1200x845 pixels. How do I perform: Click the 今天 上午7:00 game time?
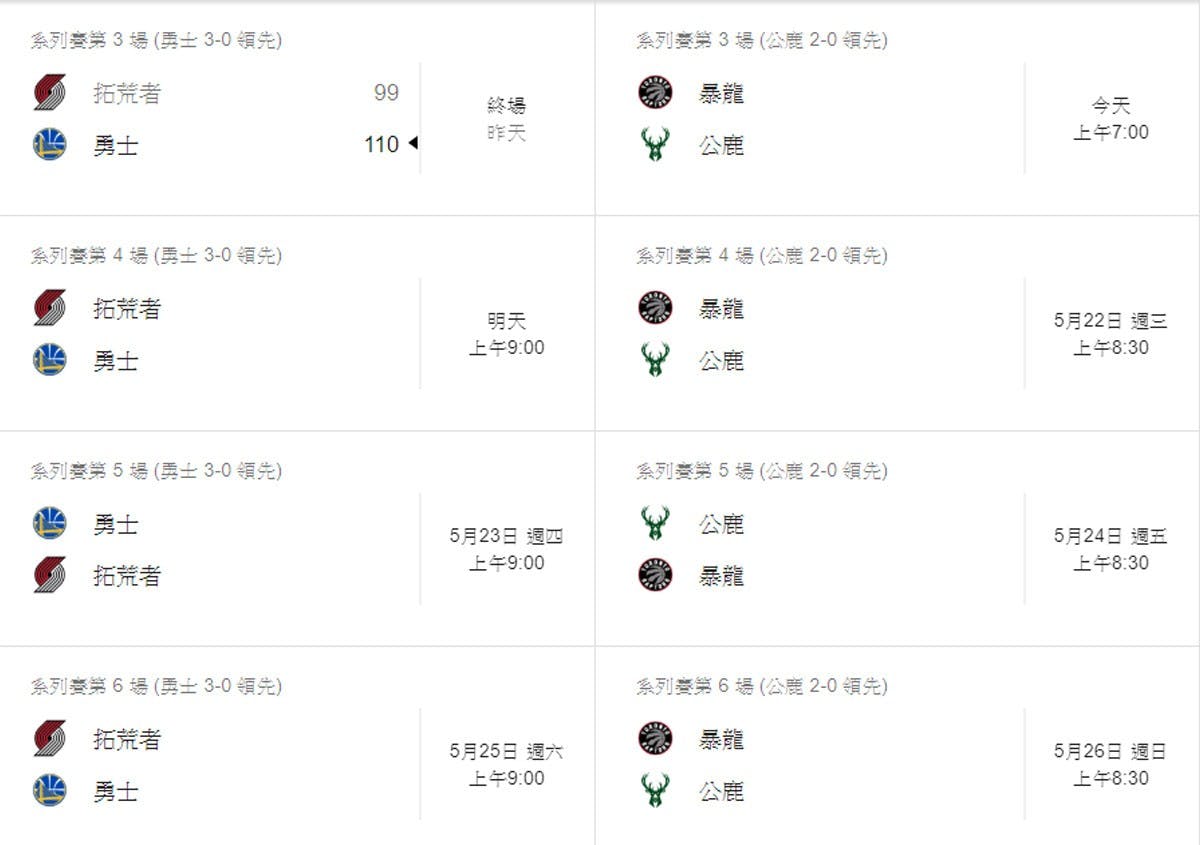(x=1111, y=119)
